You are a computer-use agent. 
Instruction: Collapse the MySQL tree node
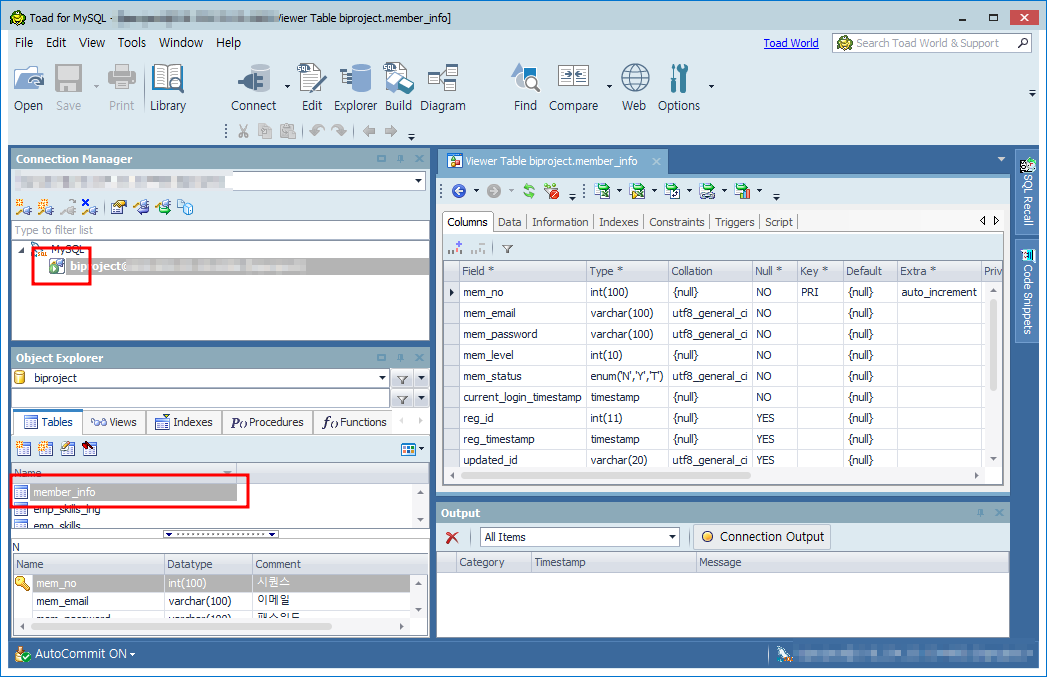tap(21, 250)
